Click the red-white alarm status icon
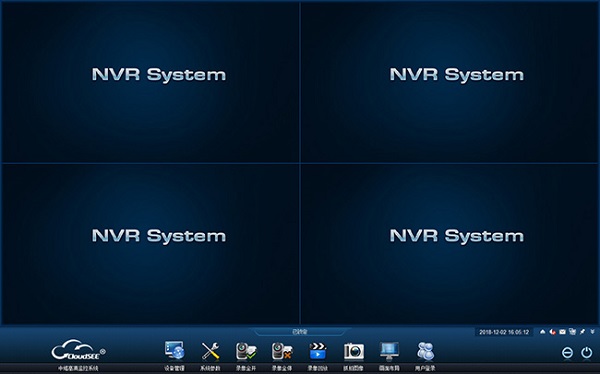 (552, 332)
